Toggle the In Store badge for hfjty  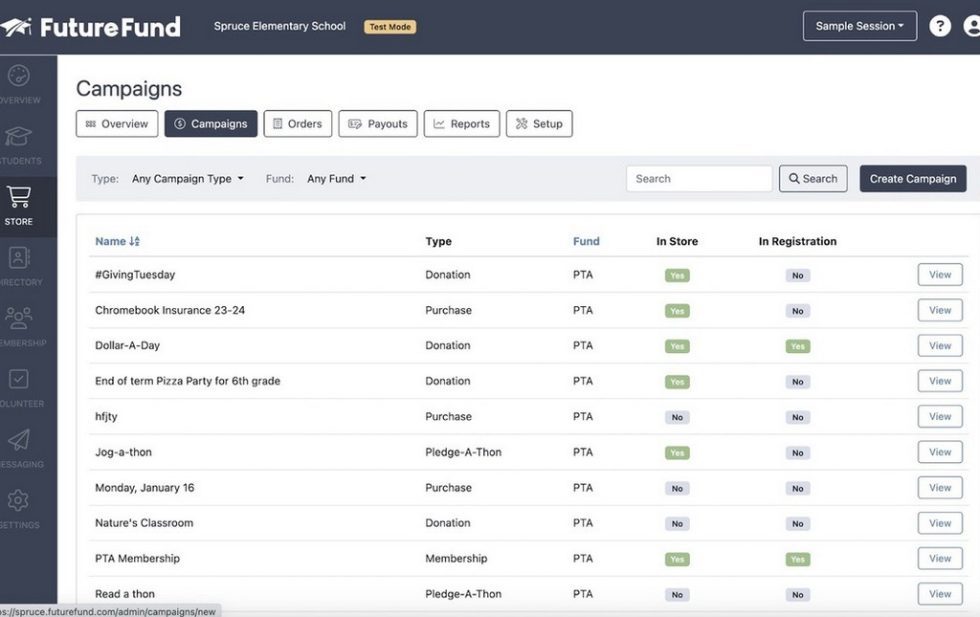[677, 416]
